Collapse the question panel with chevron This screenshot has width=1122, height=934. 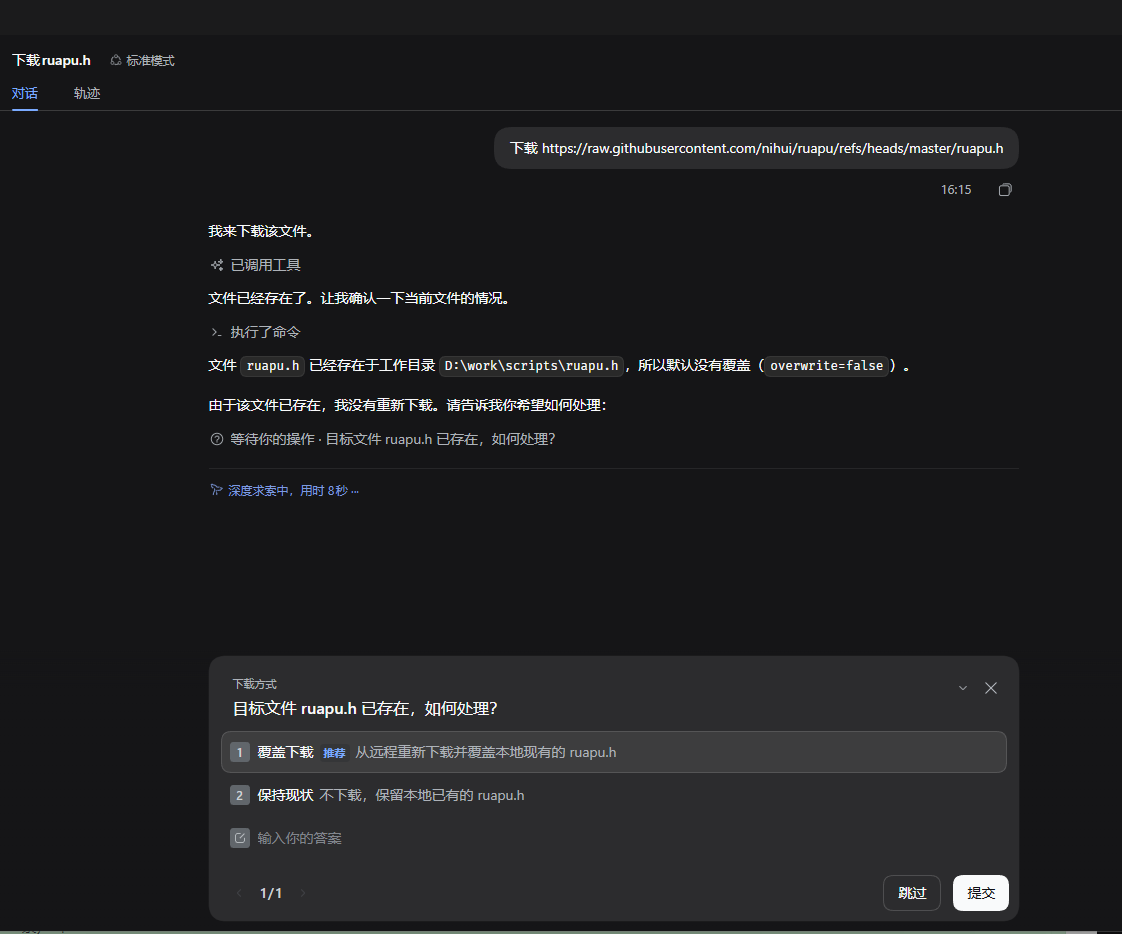[962, 688]
